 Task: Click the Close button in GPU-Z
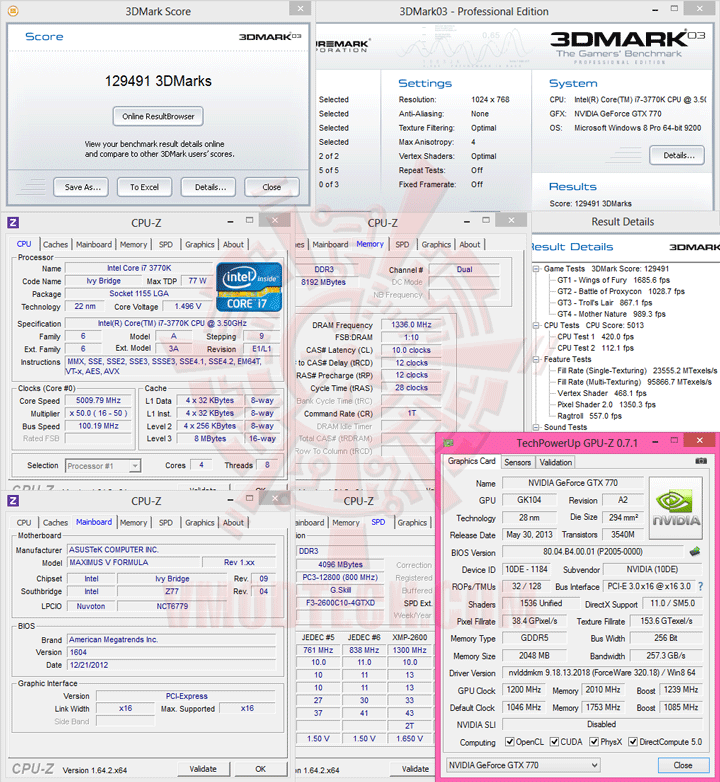tap(683, 765)
